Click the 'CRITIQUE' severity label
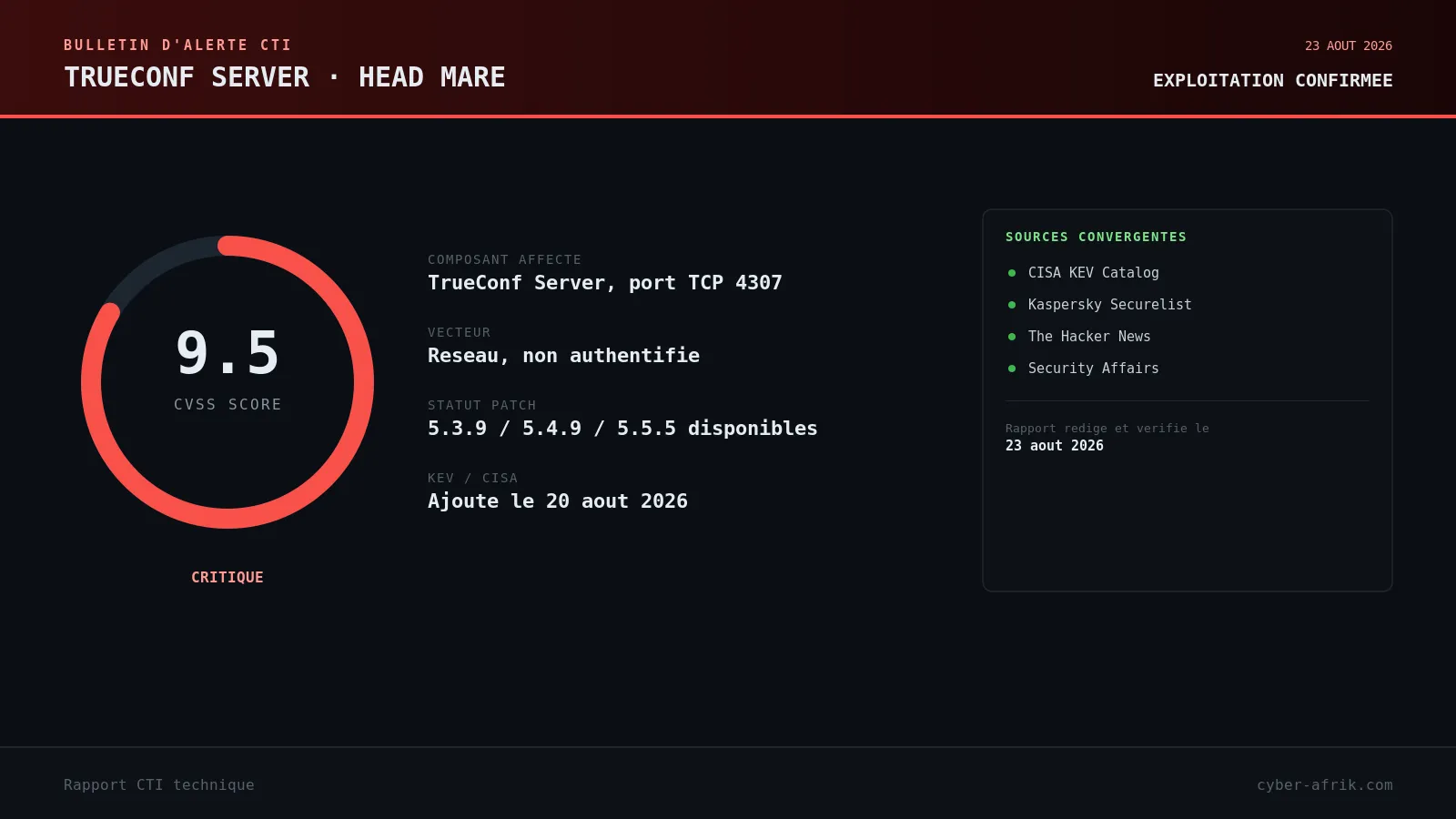This screenshot has width=1456, height=819. click(x=227, y=577)
